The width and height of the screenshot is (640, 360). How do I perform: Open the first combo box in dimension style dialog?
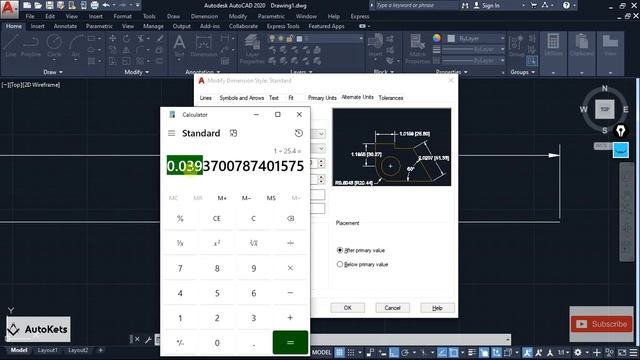click(318, 133)
